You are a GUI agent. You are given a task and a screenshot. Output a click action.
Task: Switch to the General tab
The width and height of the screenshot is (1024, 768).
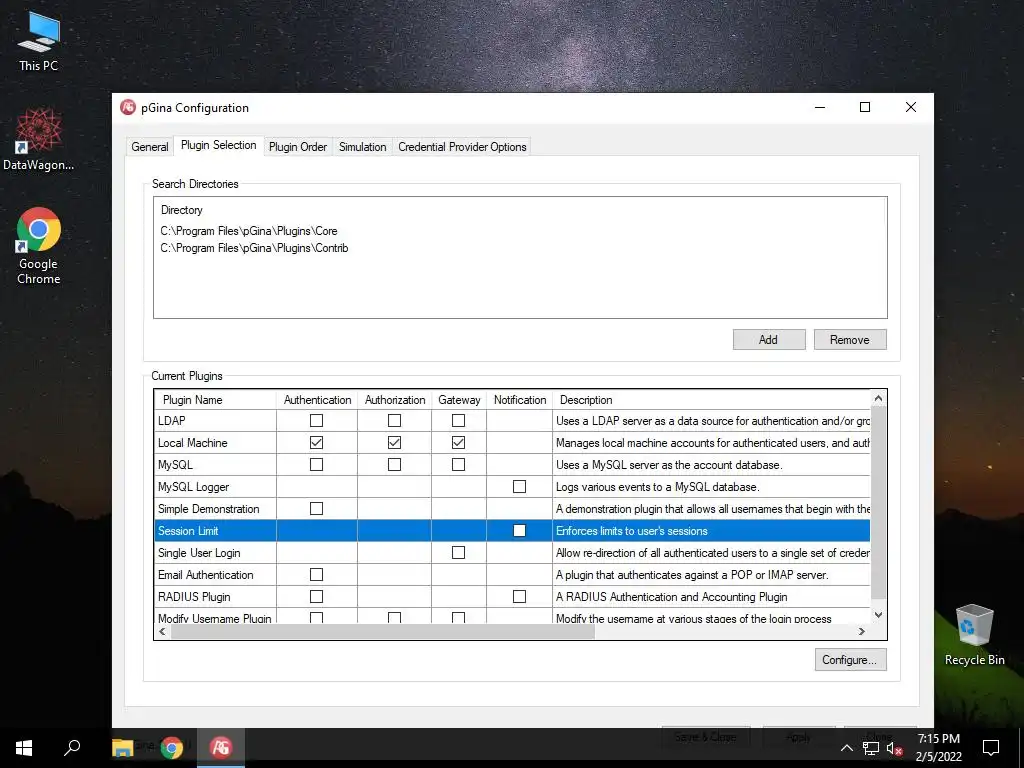(x=150, y=147)
